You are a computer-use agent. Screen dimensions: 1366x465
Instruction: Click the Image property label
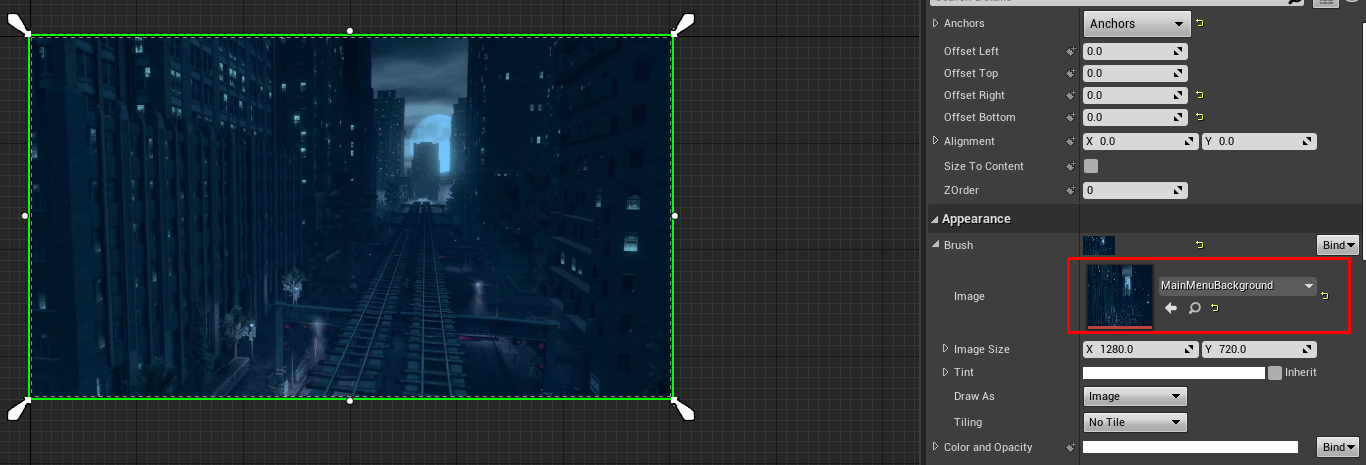[970, 296]
